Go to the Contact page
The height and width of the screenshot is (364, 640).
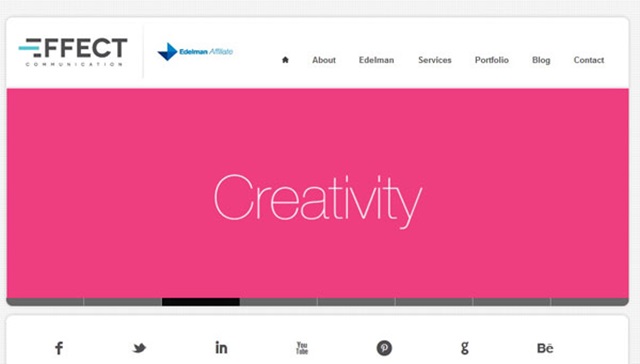589,60
